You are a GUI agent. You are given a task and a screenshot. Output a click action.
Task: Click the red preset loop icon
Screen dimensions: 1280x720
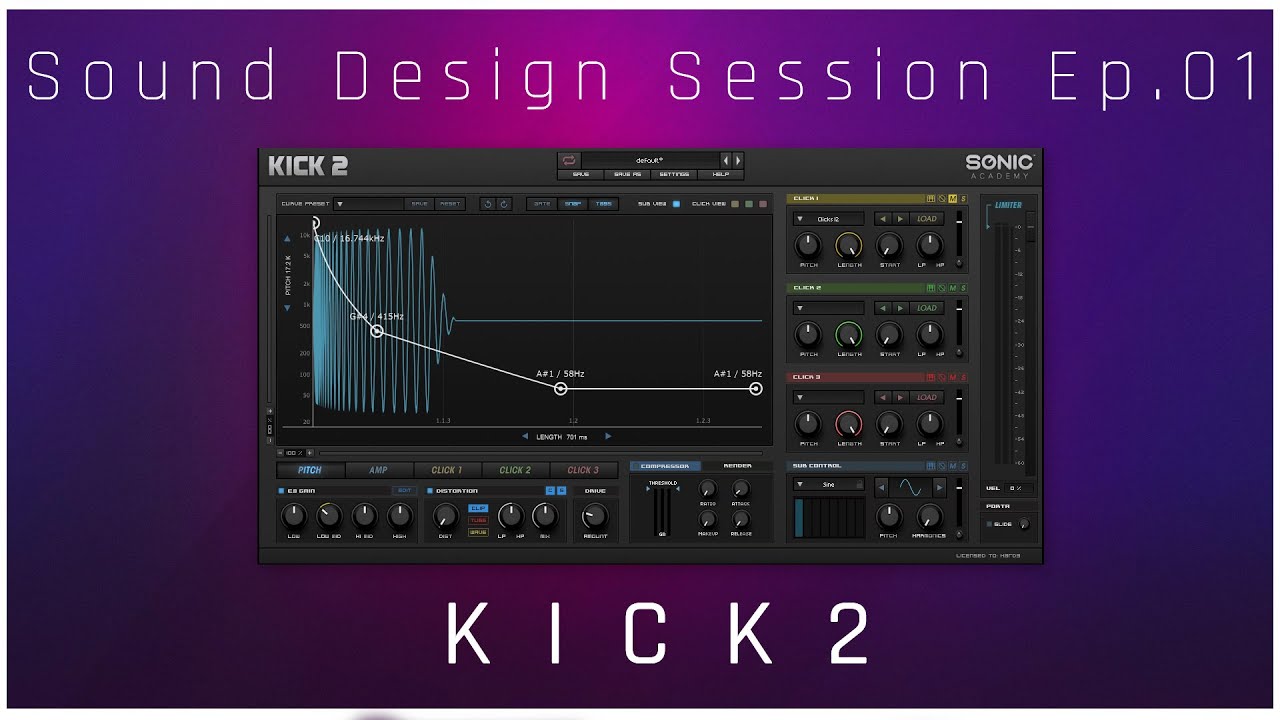click(569, 160)
